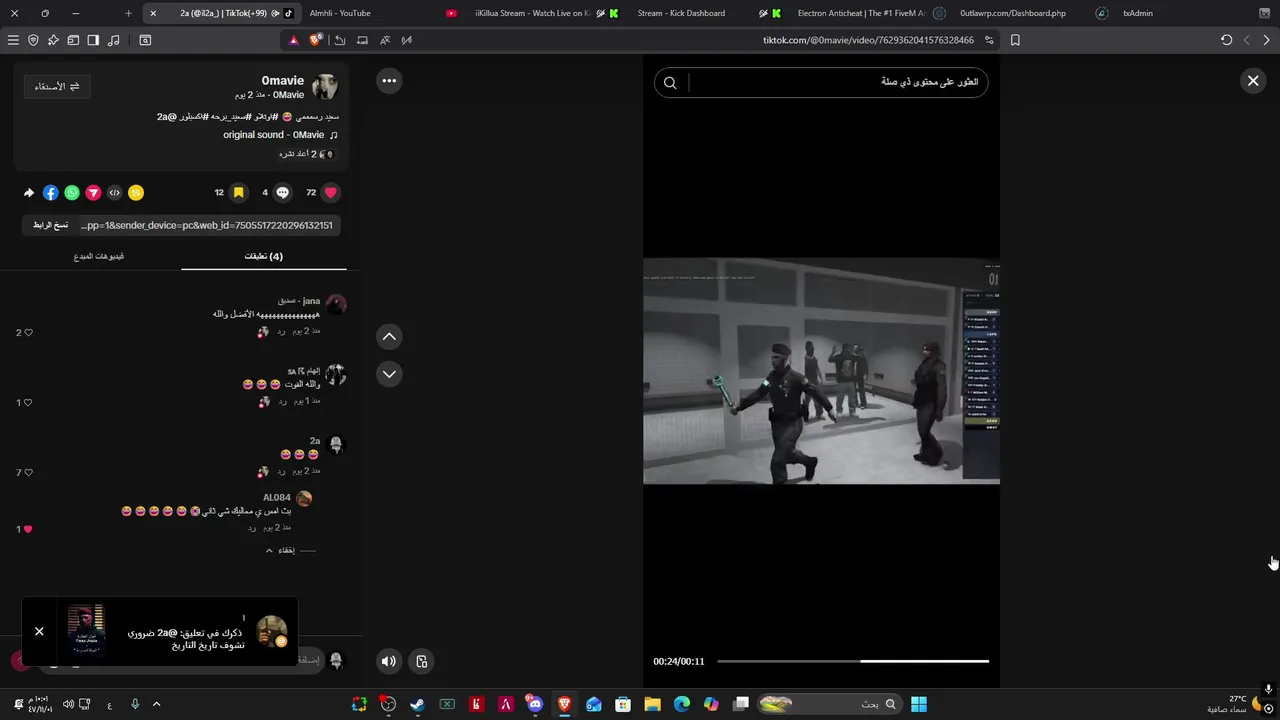Image resolution: width=1280 pixels, height=720 pixels.
Task: Toggle the auto-scroll icon beside the speaker
Action: [x=422, y=661]
